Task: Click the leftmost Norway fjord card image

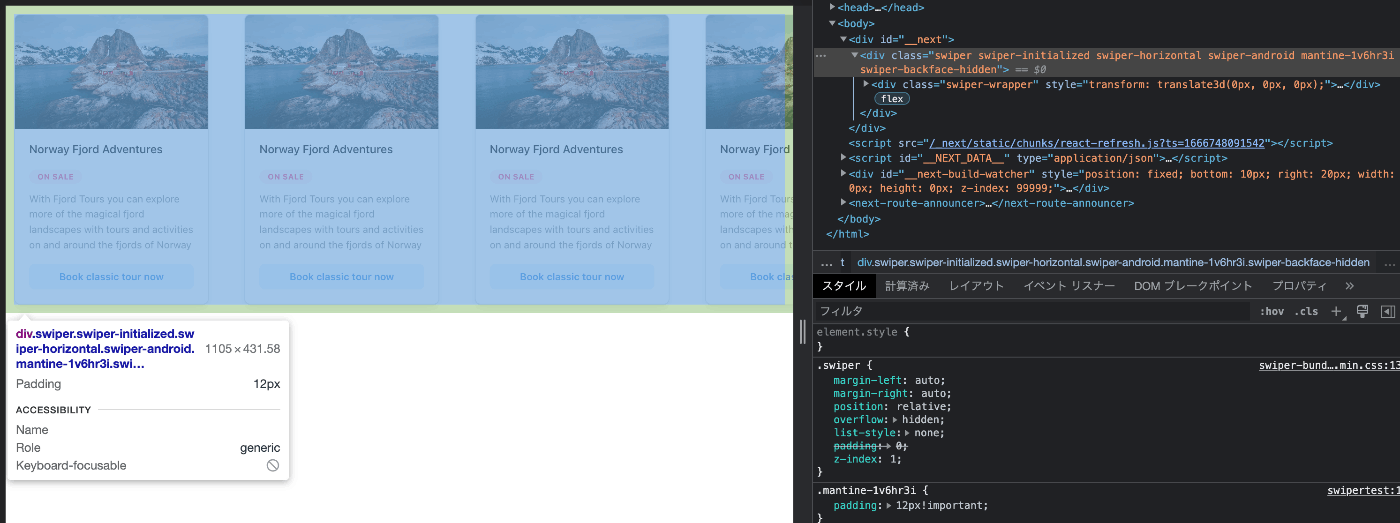Action: [111, 71]
